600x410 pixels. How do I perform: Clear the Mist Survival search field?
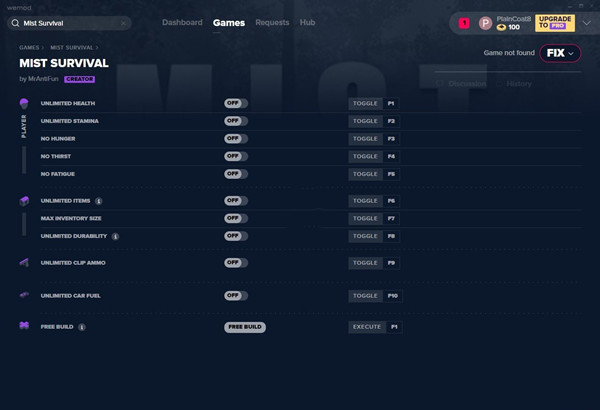pyautogui.click(x=123, y=23)
